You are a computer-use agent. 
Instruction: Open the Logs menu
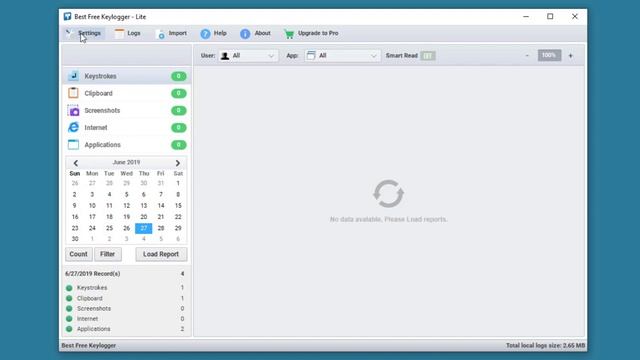[x=128, y=33]
